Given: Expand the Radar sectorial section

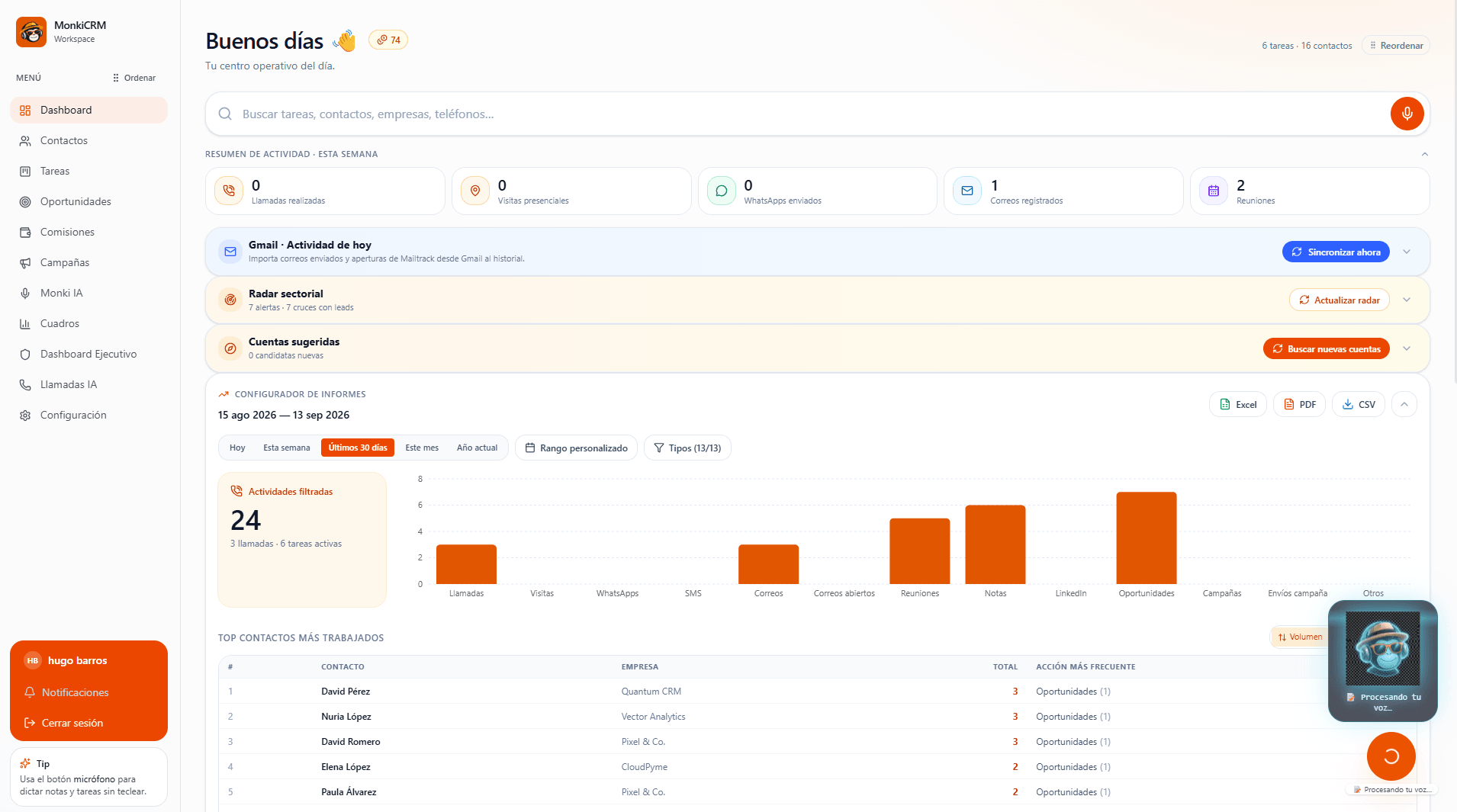Looking at the screenshot, I should tap(1407, 300).
